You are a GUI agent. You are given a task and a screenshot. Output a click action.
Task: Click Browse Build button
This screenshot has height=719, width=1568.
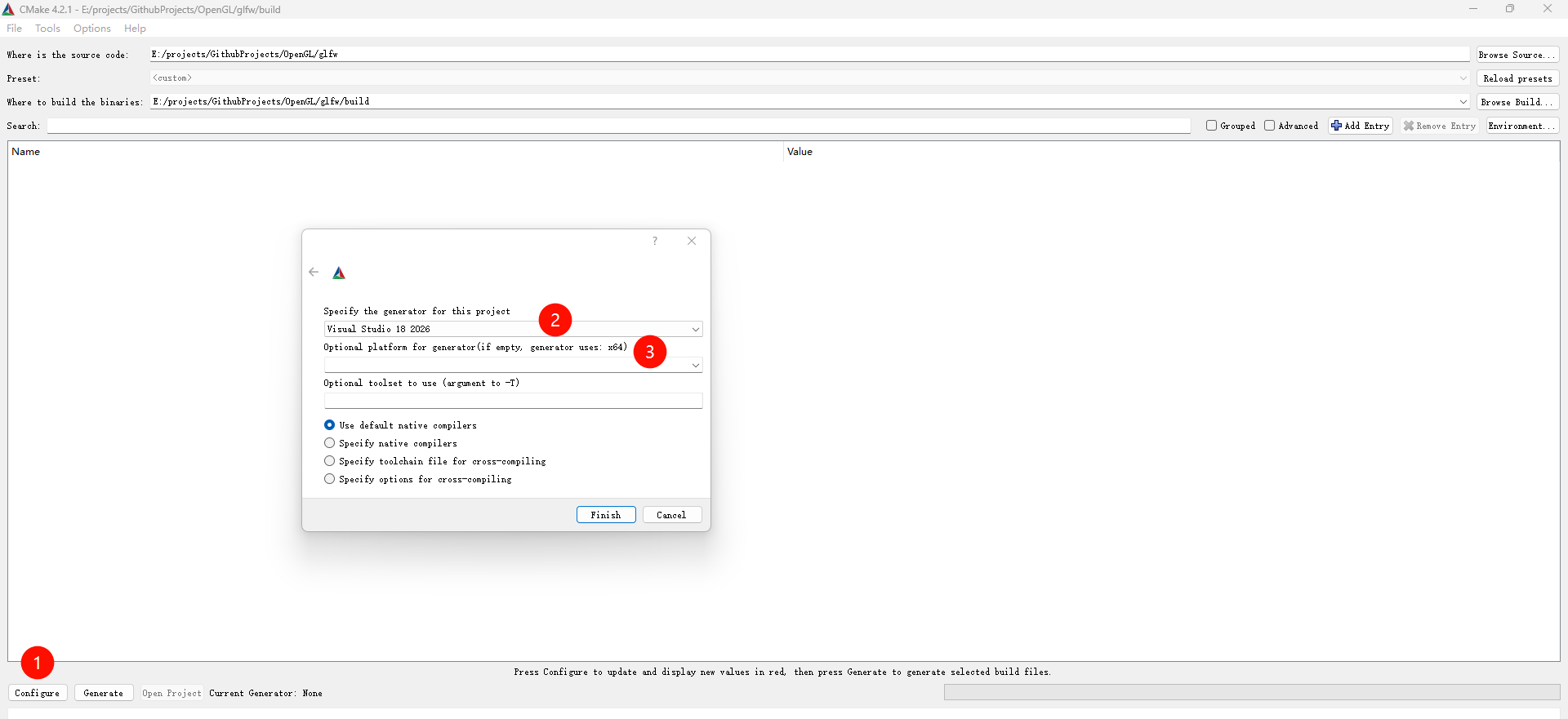click(1517, 102)
